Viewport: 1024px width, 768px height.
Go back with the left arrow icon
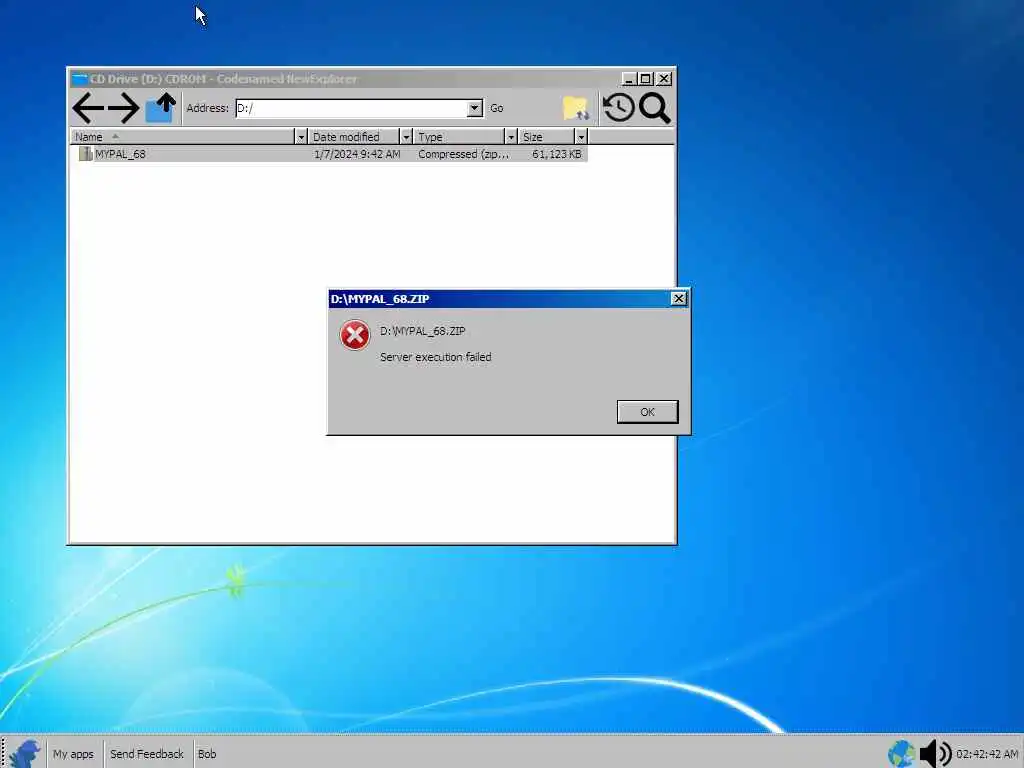coord(88,108)
